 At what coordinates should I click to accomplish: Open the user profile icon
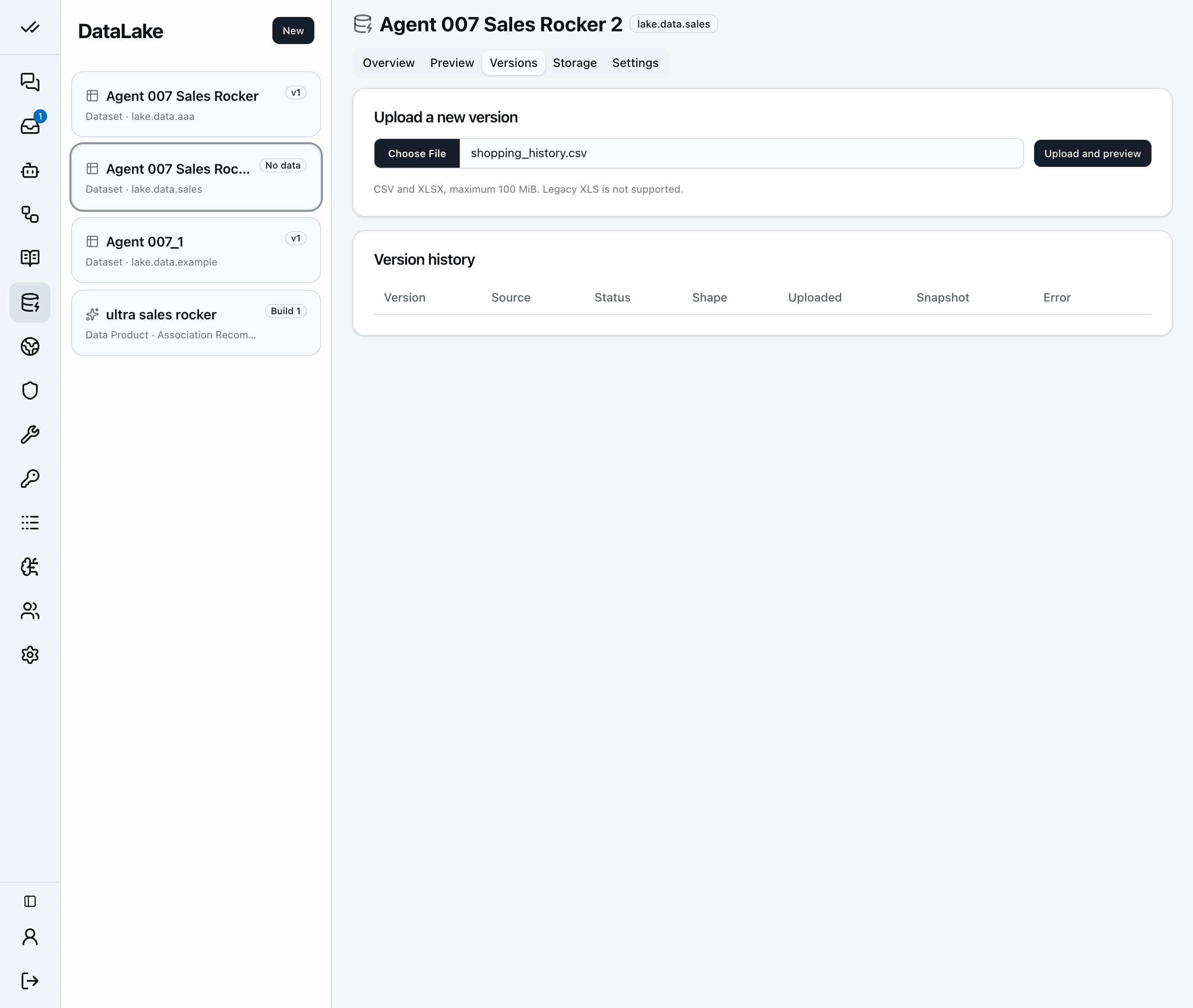tap(30, 937)
